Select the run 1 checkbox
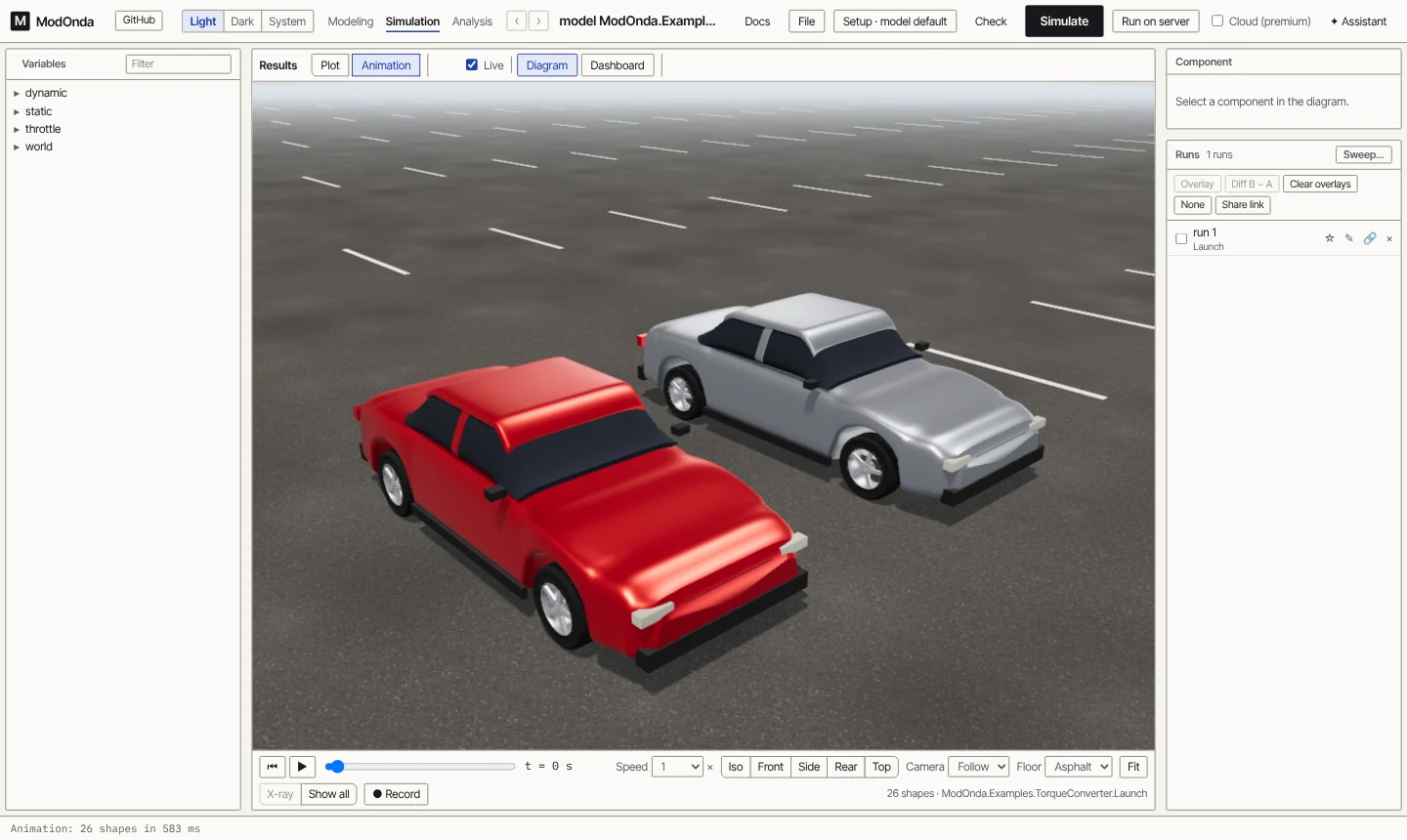This screenshot has height=840, width=1407. click(1181, 238)
